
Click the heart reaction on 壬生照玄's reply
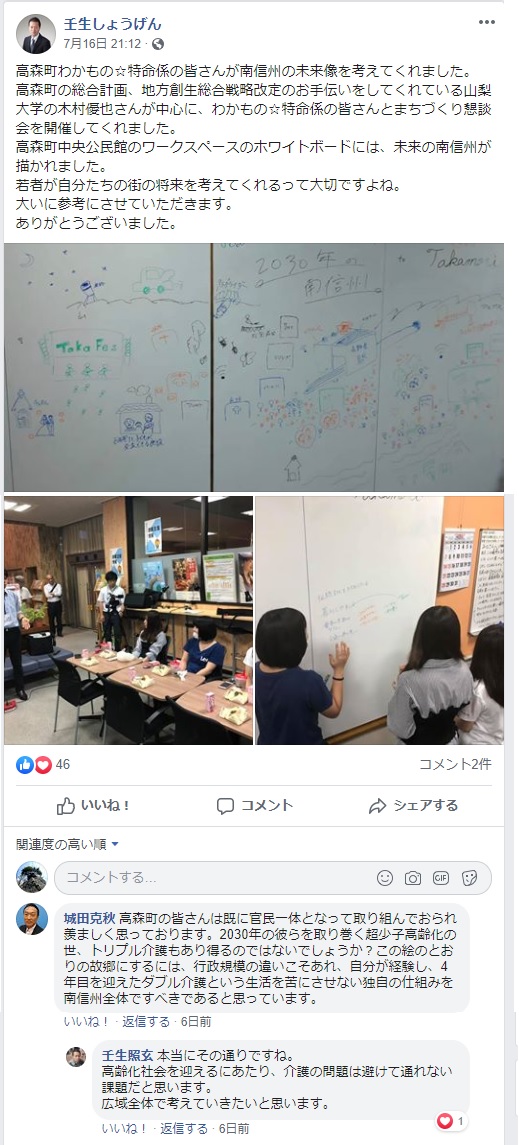(x=445, y=1121)
